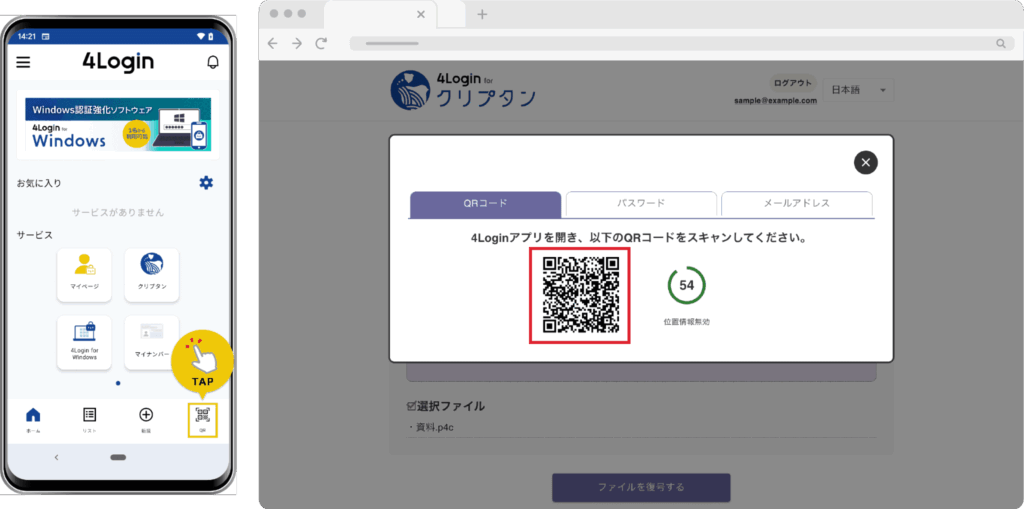Click the browser address bar
The image size is (1024, 509).
pos(680,43)
